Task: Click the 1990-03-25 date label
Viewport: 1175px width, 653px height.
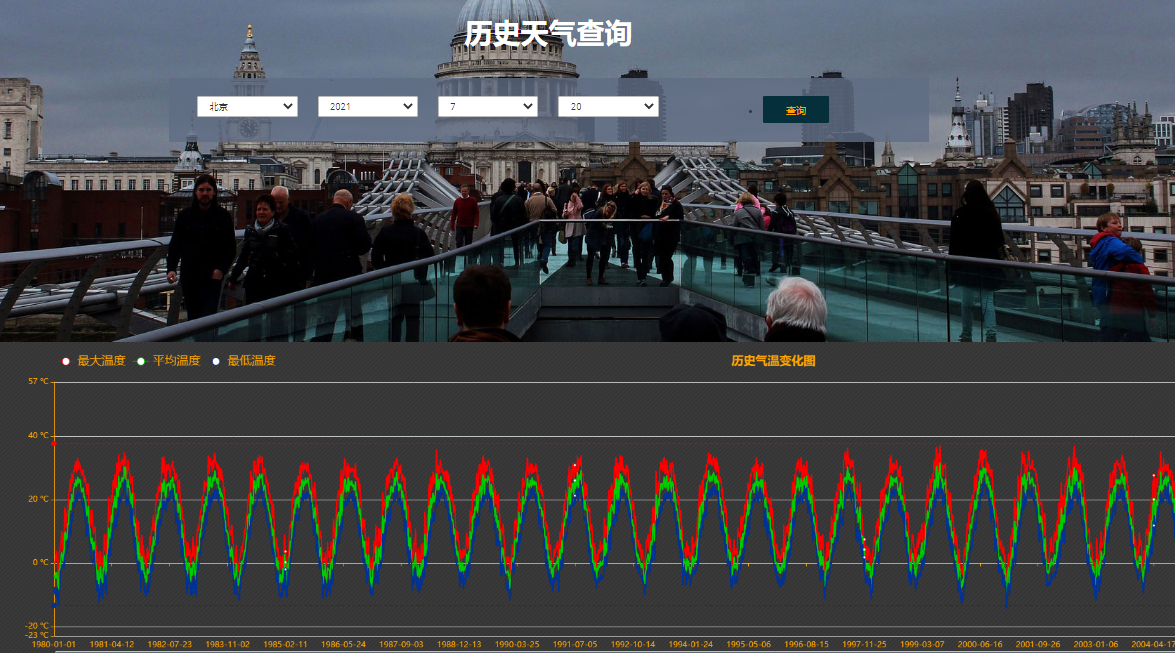Action: tap(517, 644)
